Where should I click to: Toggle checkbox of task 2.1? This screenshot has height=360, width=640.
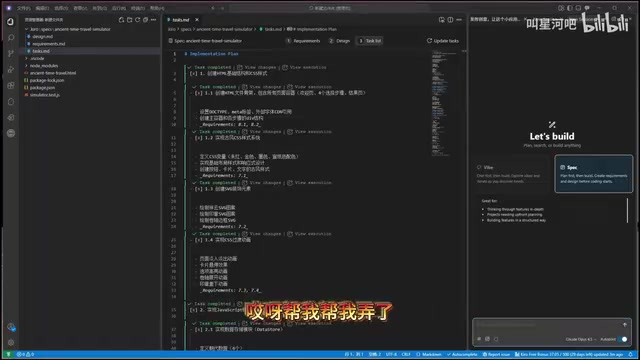click(x=198, y=329)
